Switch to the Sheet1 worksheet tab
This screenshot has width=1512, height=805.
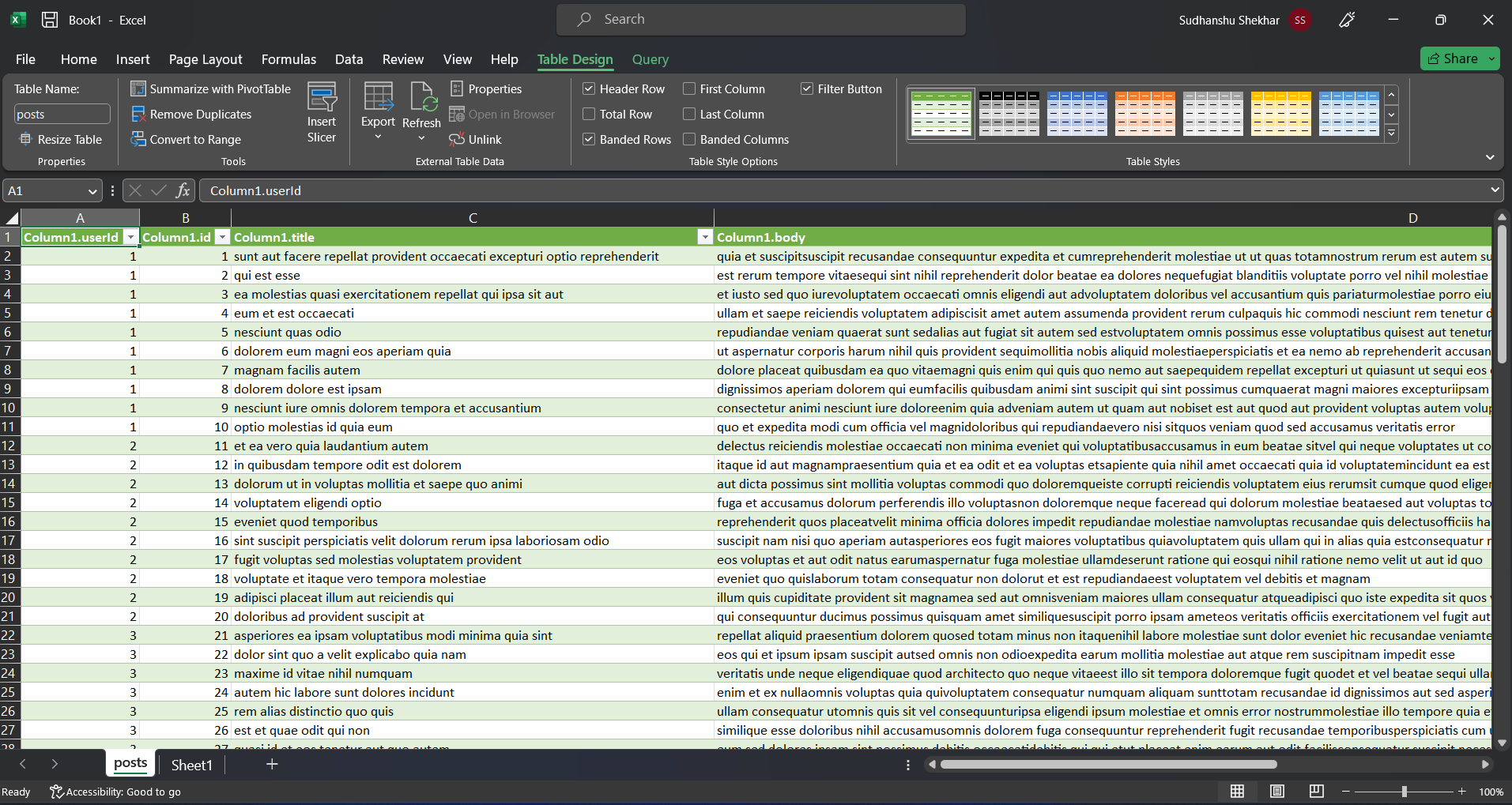191,765
